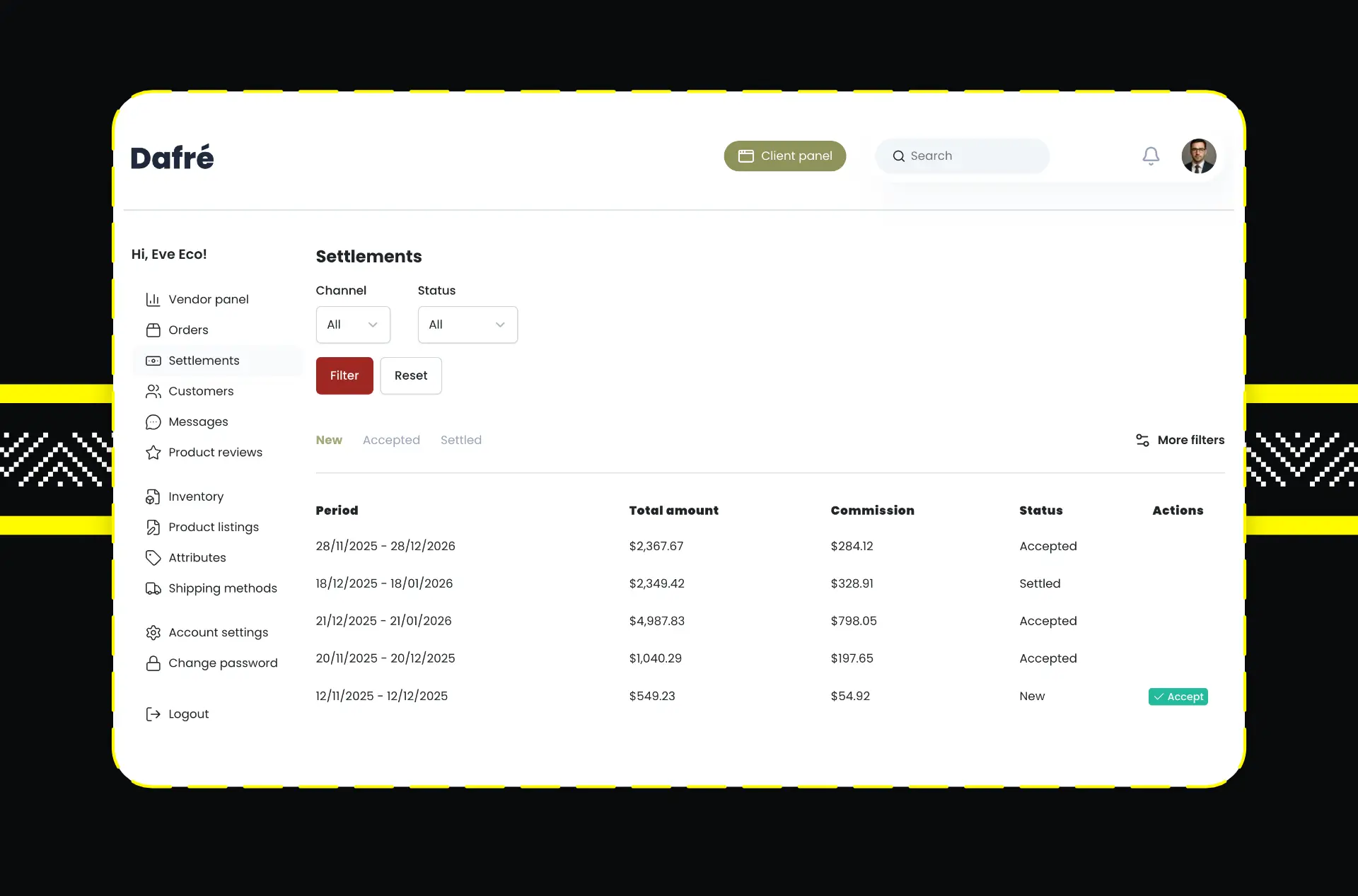
Task: Click the Logout arrow icon
Action: pos(153,714)
